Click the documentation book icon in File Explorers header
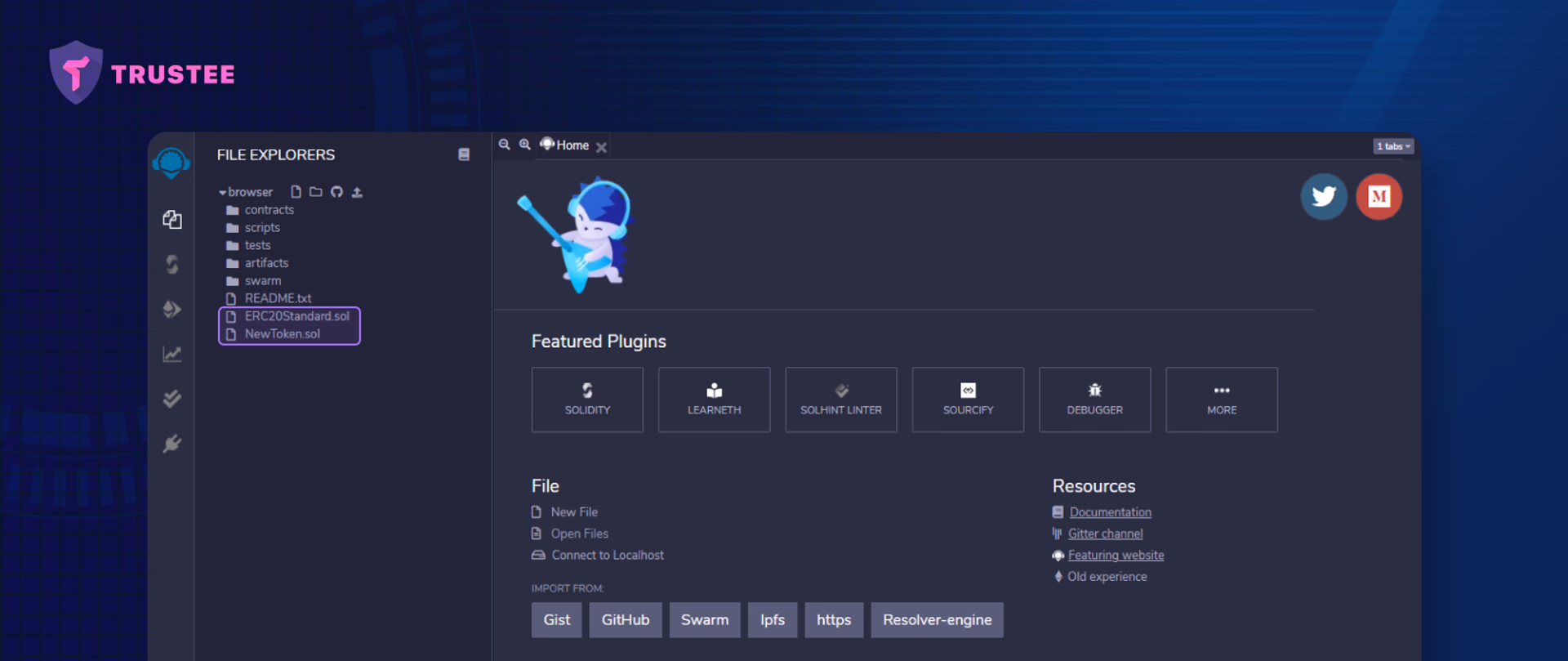1568x661 pixels. point(464,154)
